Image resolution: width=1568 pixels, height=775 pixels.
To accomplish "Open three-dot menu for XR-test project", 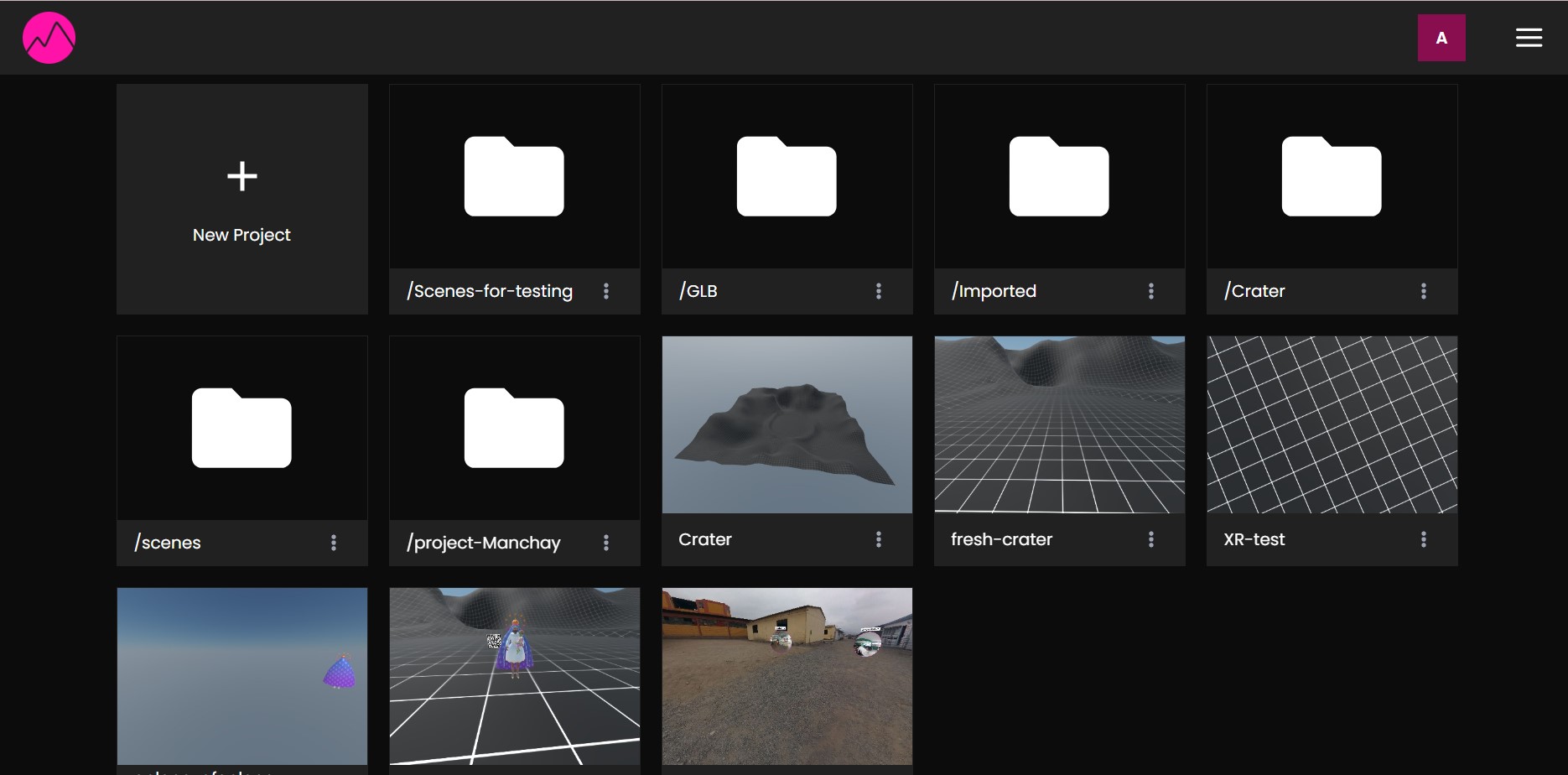I will (x=1424, y=539).
